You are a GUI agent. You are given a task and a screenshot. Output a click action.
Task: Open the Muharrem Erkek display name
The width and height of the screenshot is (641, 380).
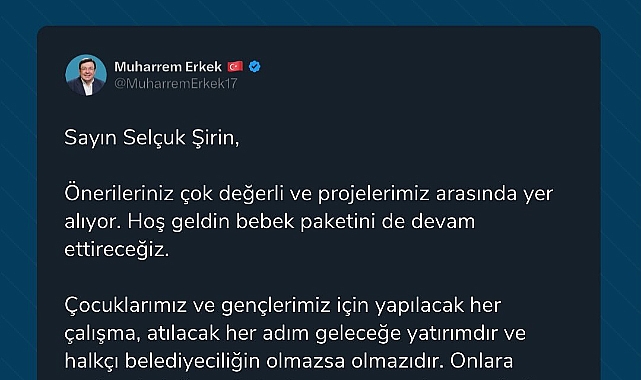coord(168,67)
